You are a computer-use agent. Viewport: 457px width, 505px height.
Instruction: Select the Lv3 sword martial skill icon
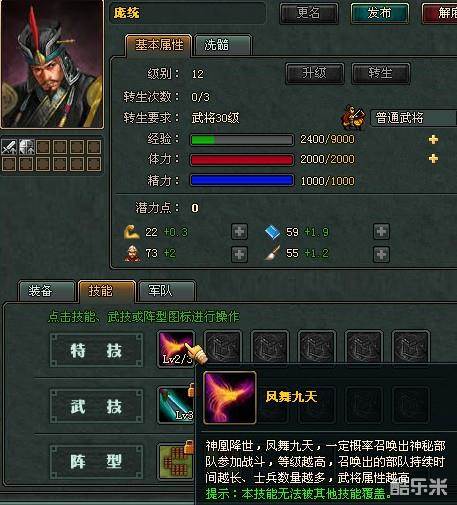[176, 405]
